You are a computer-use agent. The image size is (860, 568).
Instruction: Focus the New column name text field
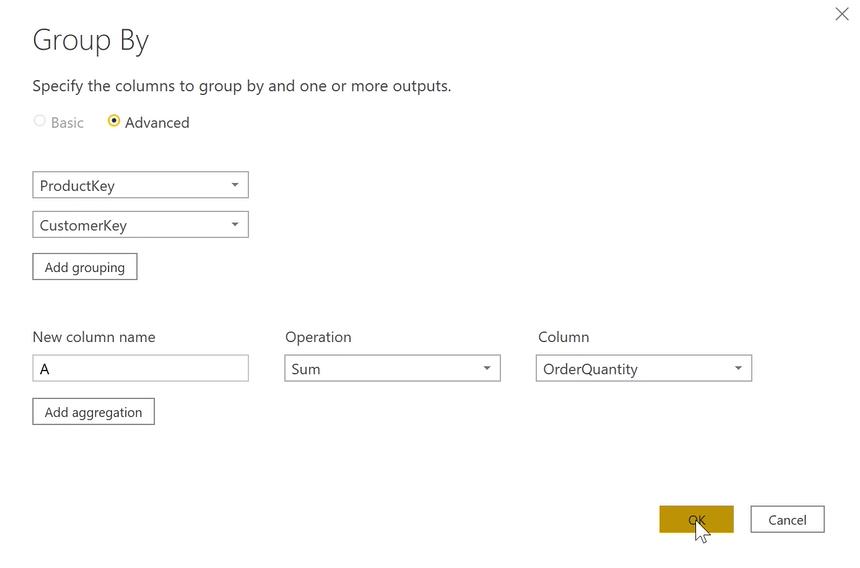(140, 369)
